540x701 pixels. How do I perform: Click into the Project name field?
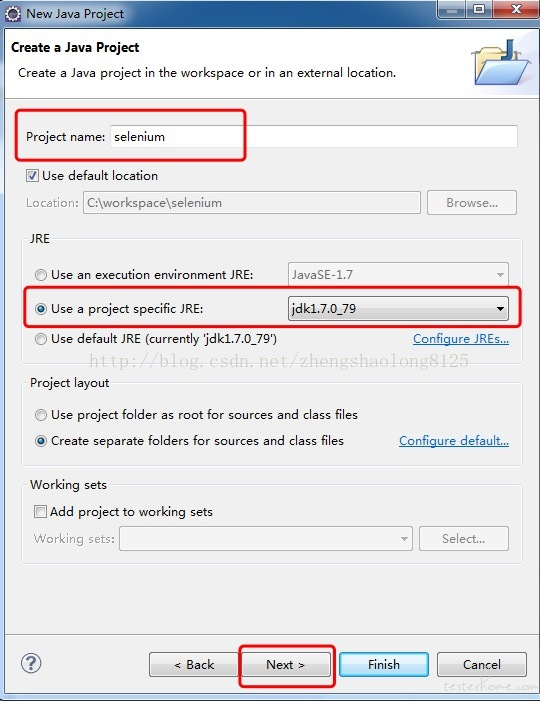pos(314,136)
